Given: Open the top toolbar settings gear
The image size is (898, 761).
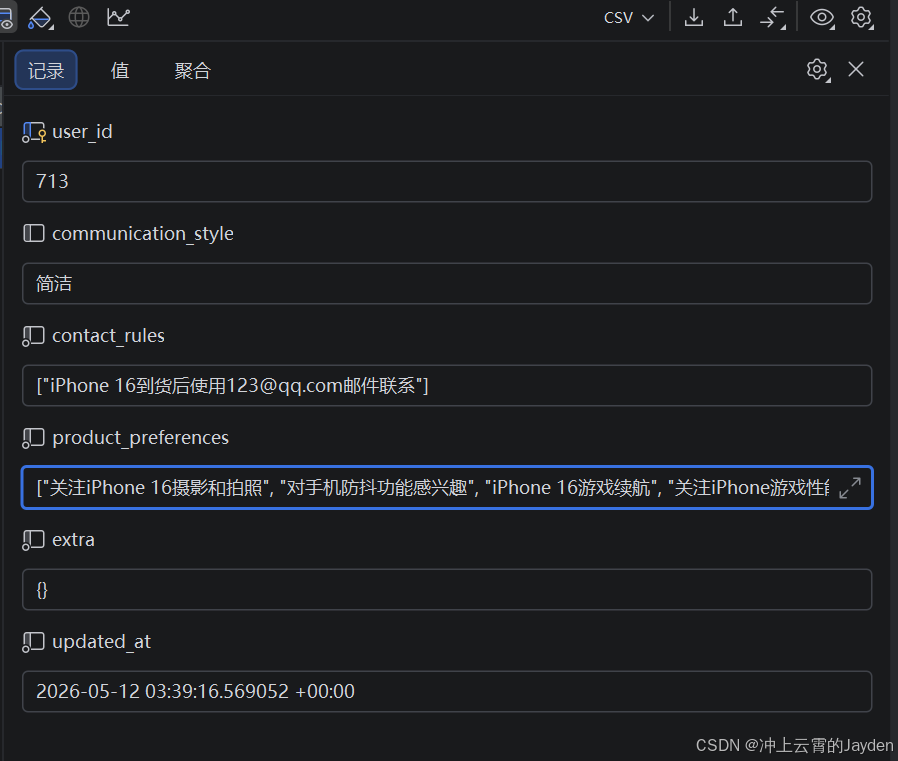Looking at the screenshot, I should (x=861, y=18).
